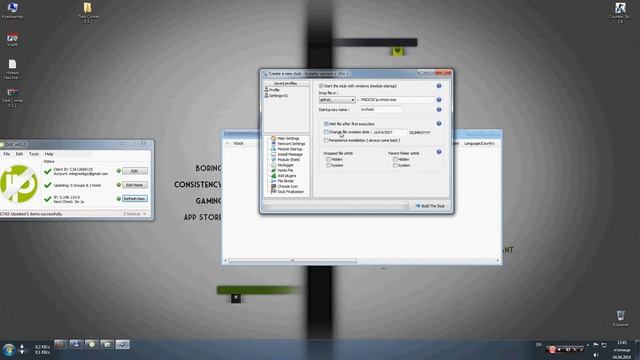This screenshot has height=360, width=640.
Task: Select the Keylogger icon in tree
Action: [x=273, y=165]
